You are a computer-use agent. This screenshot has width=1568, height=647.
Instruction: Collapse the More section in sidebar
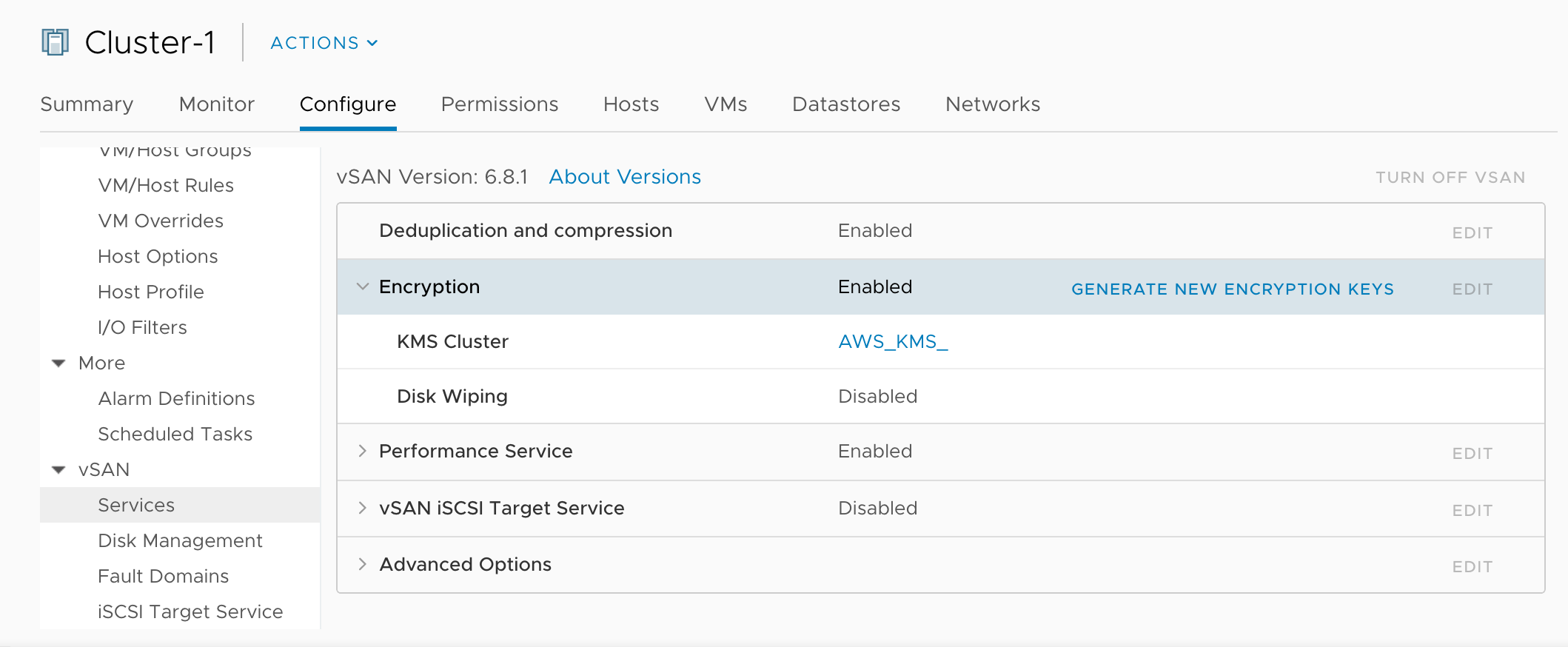(58, 363)
